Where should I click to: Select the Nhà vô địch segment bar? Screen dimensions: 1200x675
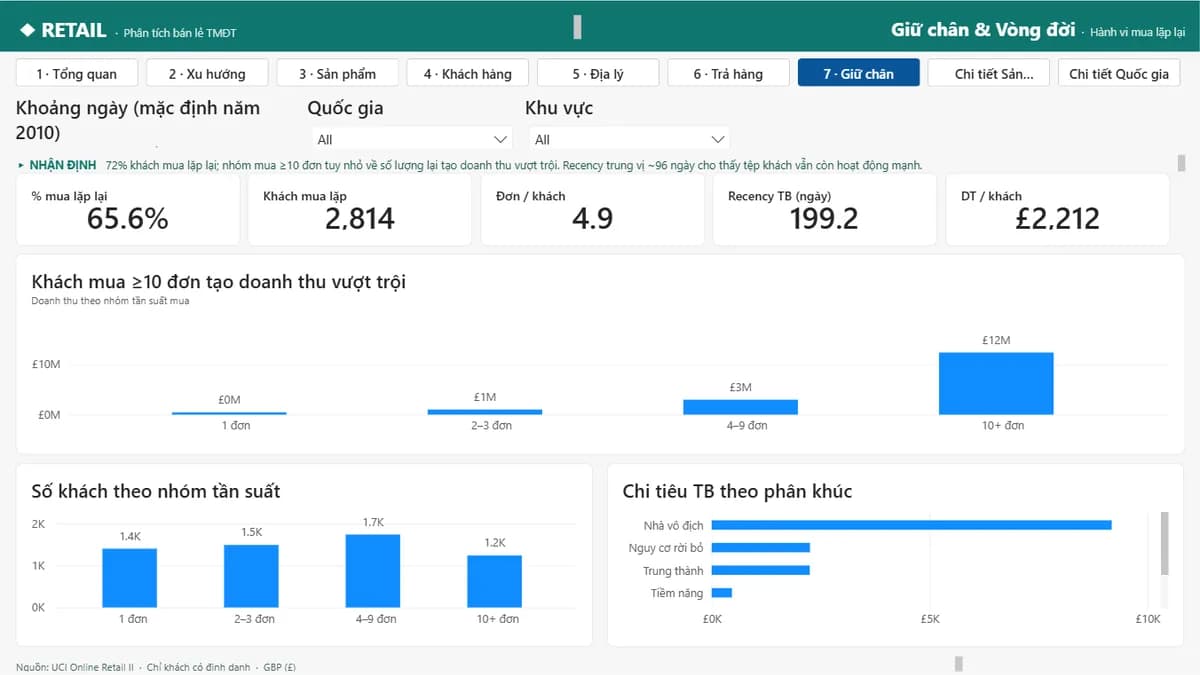coord(911,525)
